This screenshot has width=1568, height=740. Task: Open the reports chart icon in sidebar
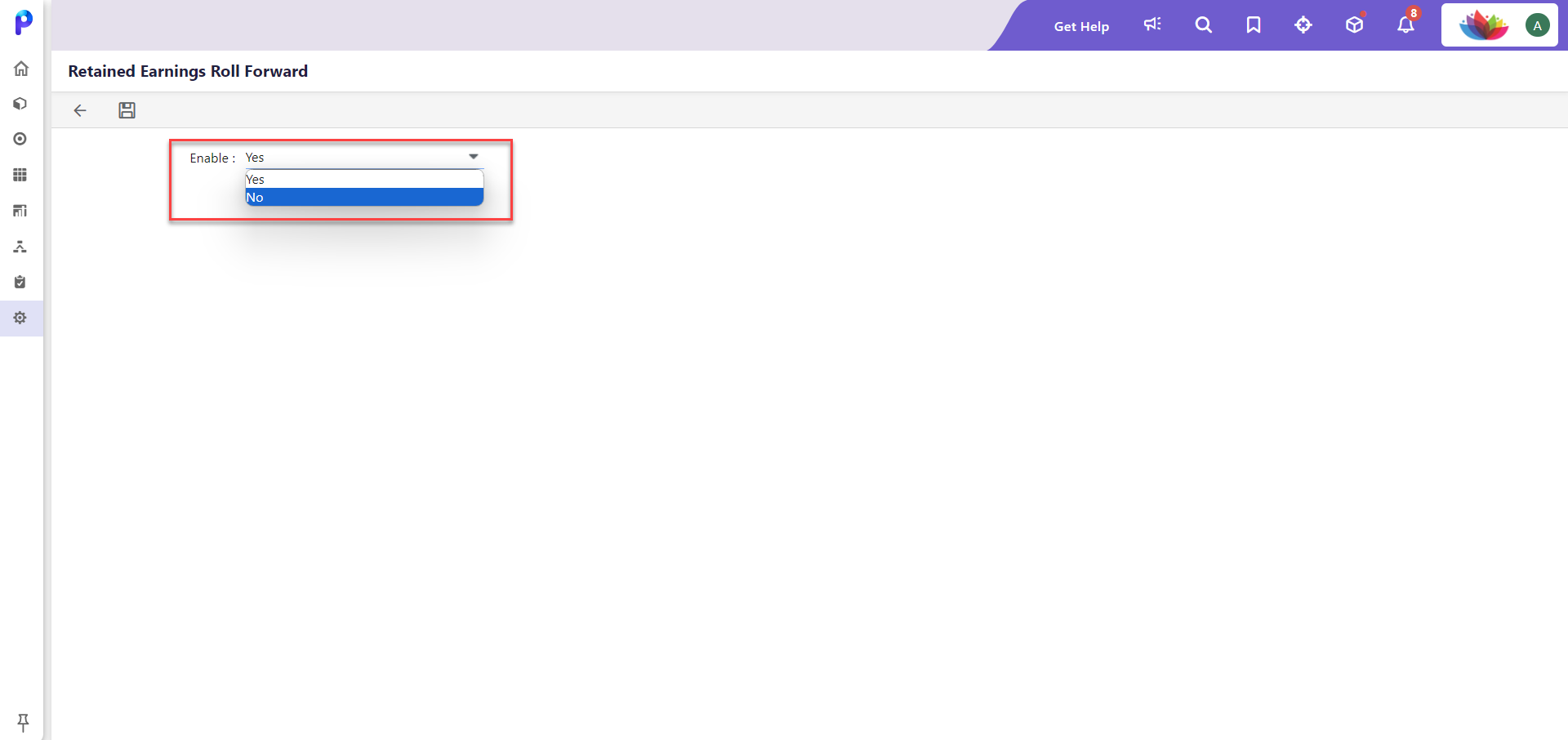[20, 211]
